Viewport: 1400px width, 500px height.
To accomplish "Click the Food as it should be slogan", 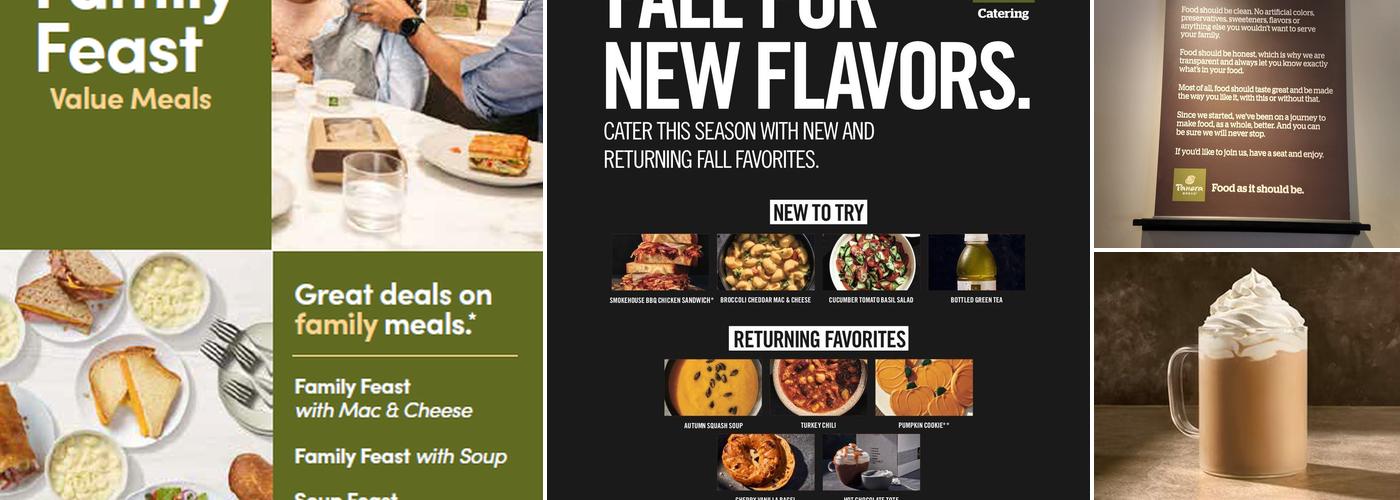I will click(1257, 188).
